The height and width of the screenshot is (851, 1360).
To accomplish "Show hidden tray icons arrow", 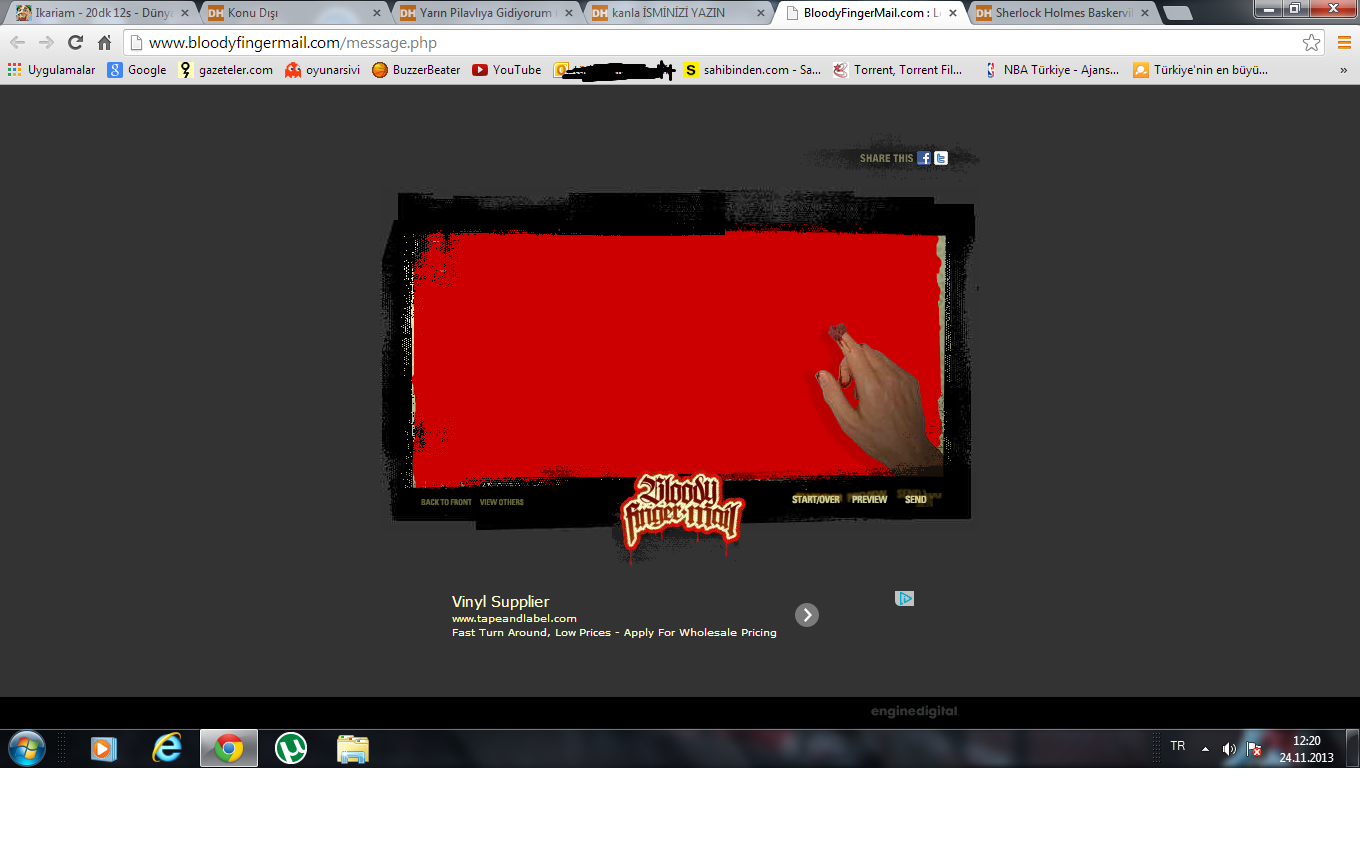I will [1205, 749].
